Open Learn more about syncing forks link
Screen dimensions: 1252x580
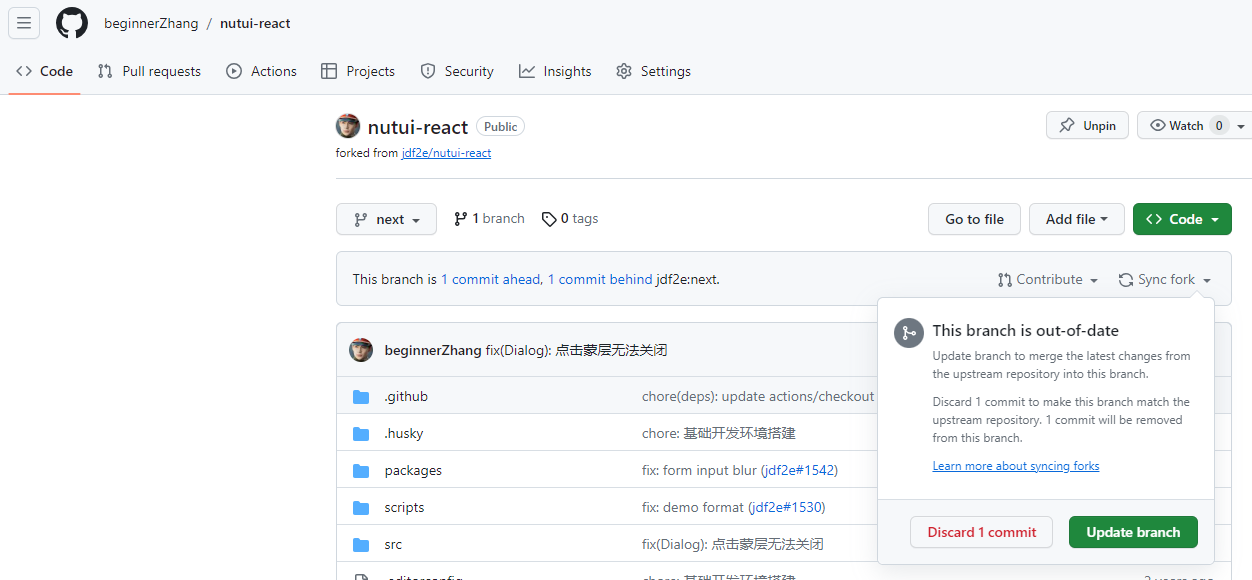[1015, 466]
